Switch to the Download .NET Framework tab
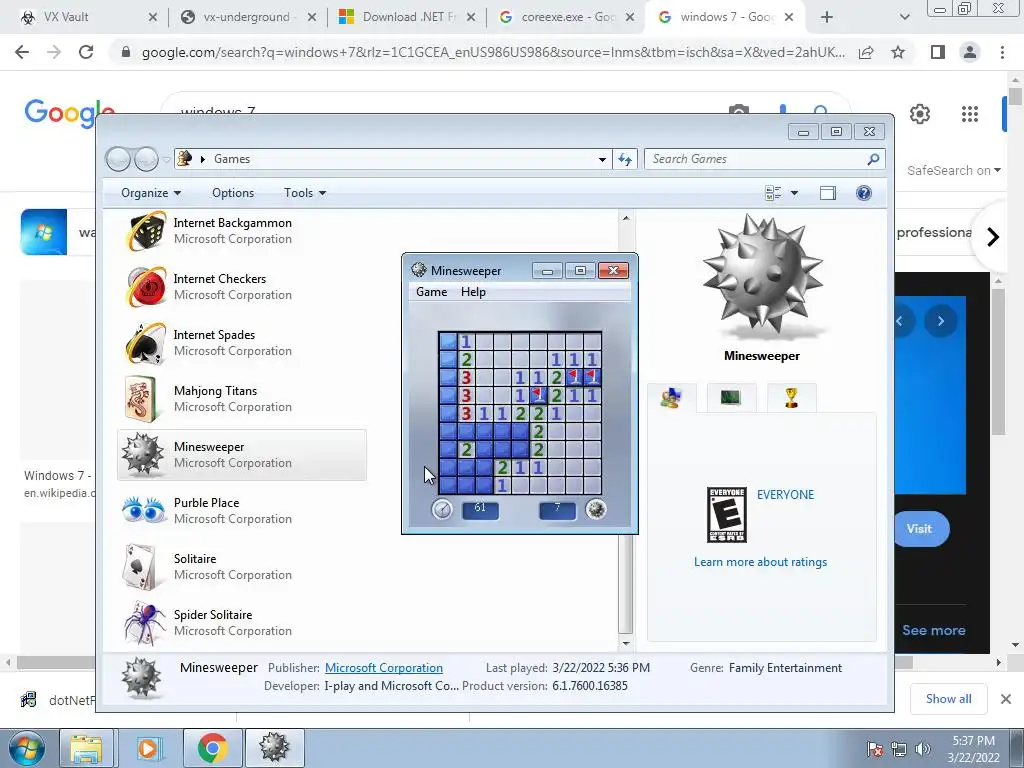This screenshot has width=1024, height=768. tap(409, 17)
